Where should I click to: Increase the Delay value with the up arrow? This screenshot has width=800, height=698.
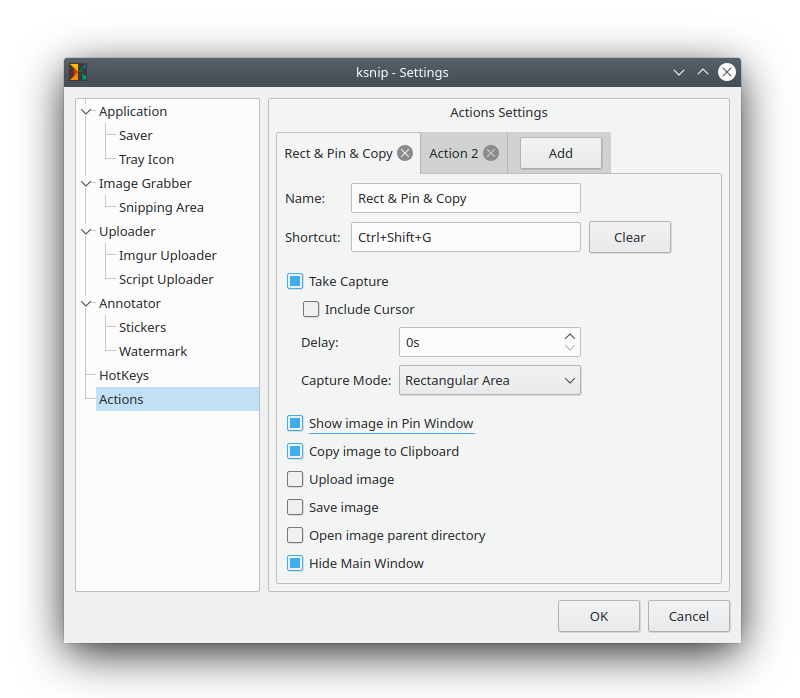(x=570, y=337)
